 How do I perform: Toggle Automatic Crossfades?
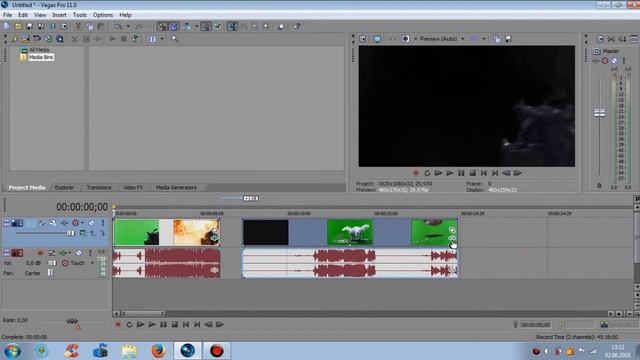tap(173, 27)
